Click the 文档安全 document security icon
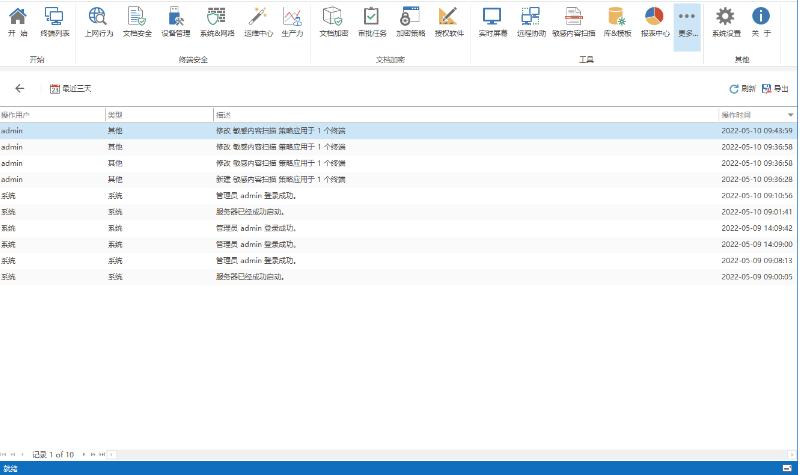The image size is (800, 475). pos(137,22)
